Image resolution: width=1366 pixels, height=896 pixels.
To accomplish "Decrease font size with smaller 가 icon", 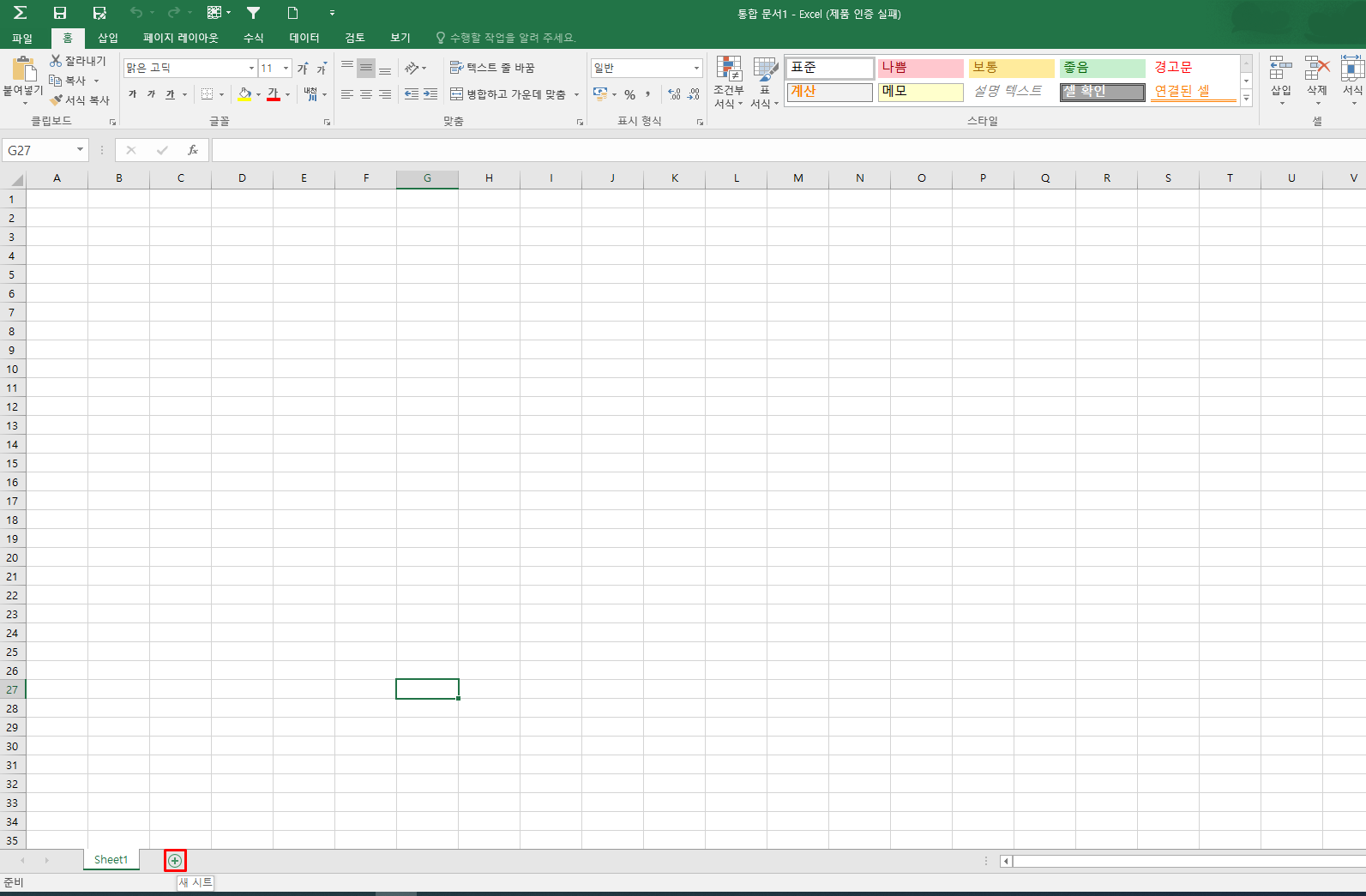I will click(x=322, y=68).
